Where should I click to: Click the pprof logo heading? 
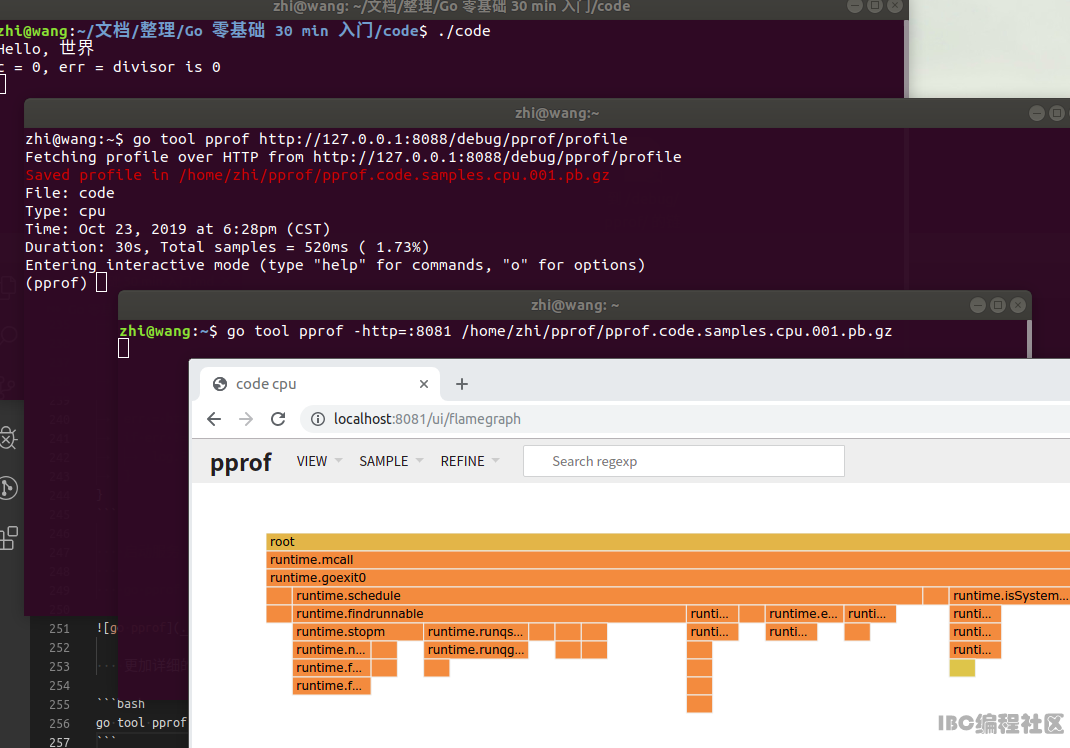click(241, 463)
